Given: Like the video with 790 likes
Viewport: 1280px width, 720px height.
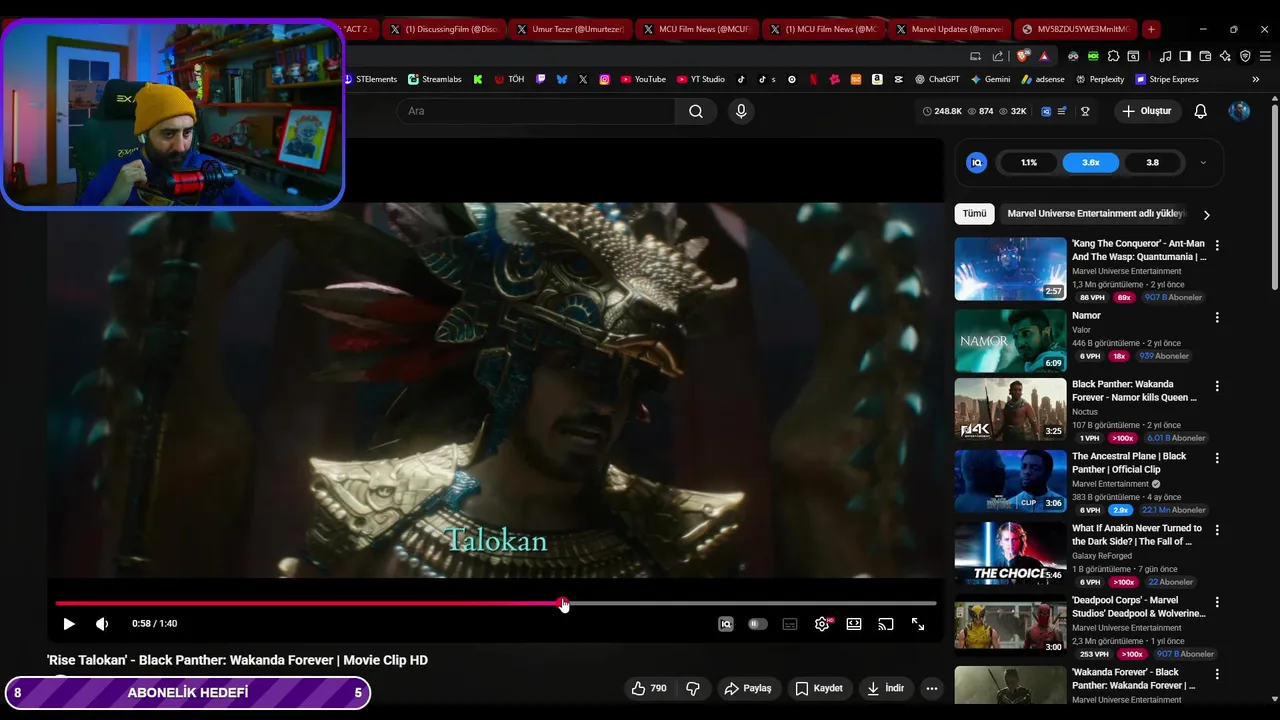Looking at the screenshot, I should (x=649, y=688).
